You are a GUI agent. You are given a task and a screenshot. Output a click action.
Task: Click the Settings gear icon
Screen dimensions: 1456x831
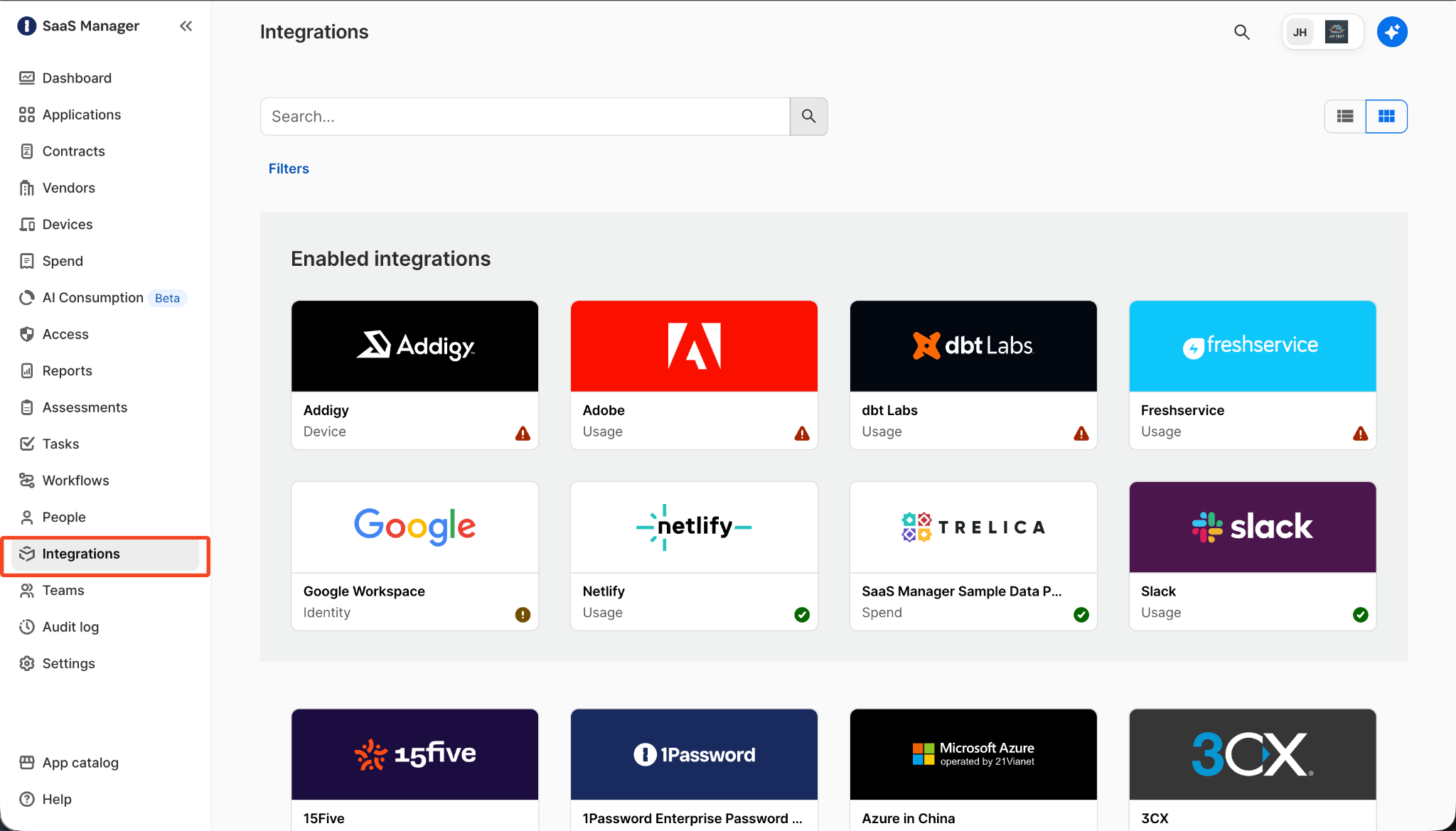pos(27,664)
